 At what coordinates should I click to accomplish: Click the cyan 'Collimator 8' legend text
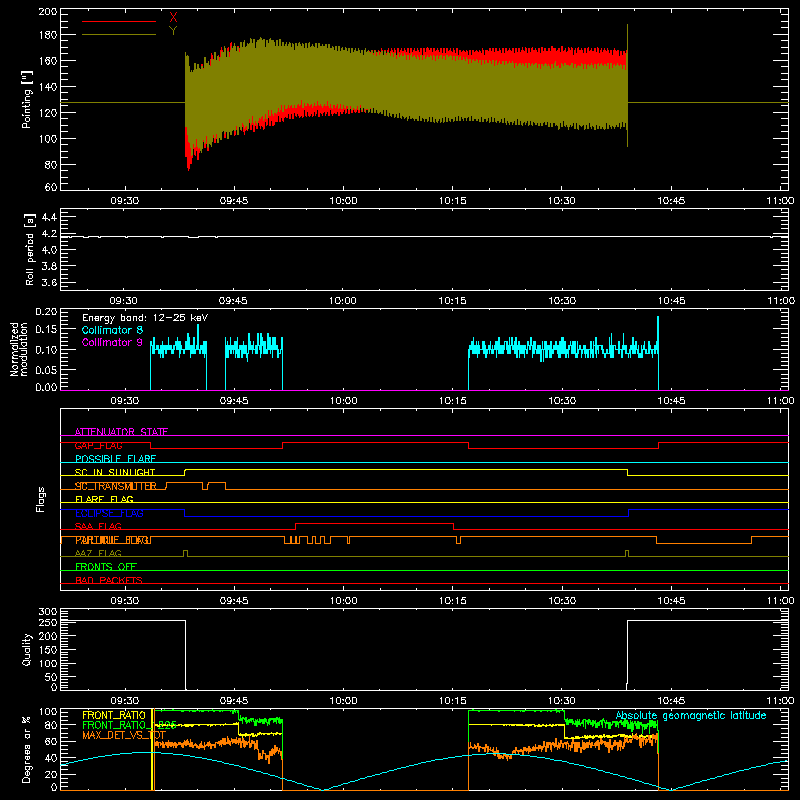(112, 330)
